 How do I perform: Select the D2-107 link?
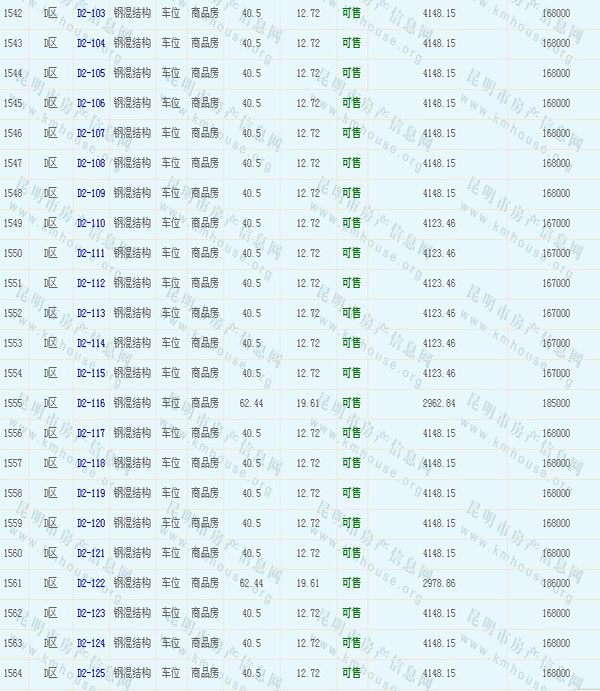pyautogui.click(x=90, y=134)
